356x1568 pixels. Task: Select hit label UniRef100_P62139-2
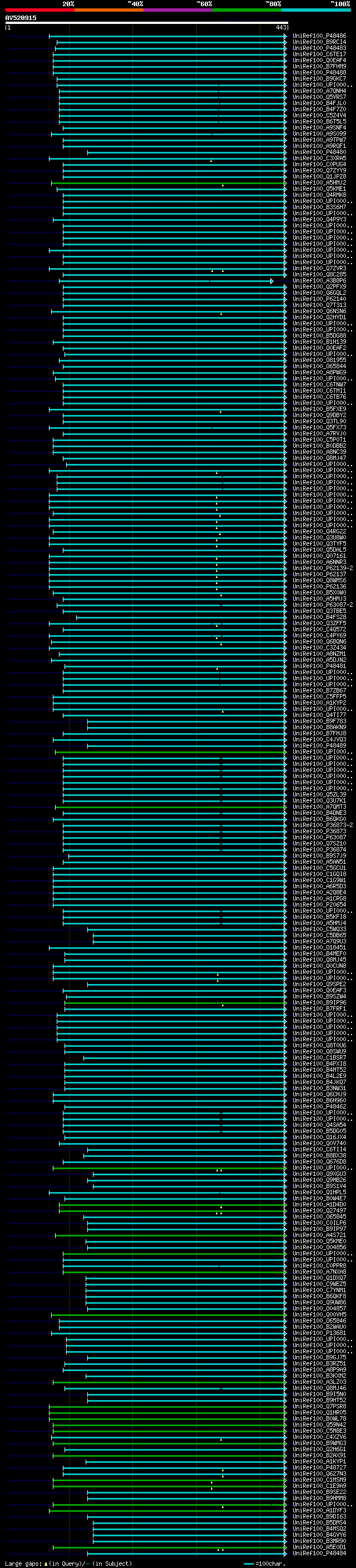[x=323, y=568]
